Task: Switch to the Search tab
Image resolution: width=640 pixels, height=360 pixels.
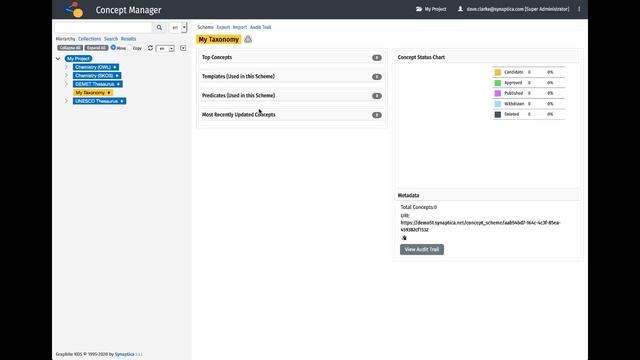Action: 111,39
